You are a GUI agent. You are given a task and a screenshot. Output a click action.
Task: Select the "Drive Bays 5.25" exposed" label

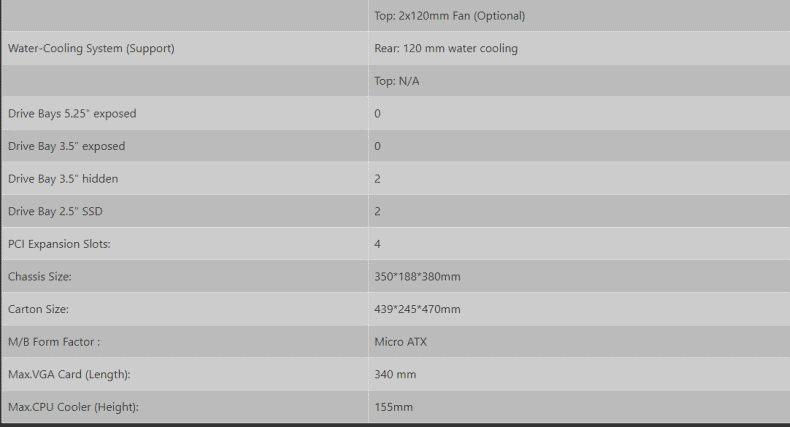pyautogui.click(x=72, y=114)
